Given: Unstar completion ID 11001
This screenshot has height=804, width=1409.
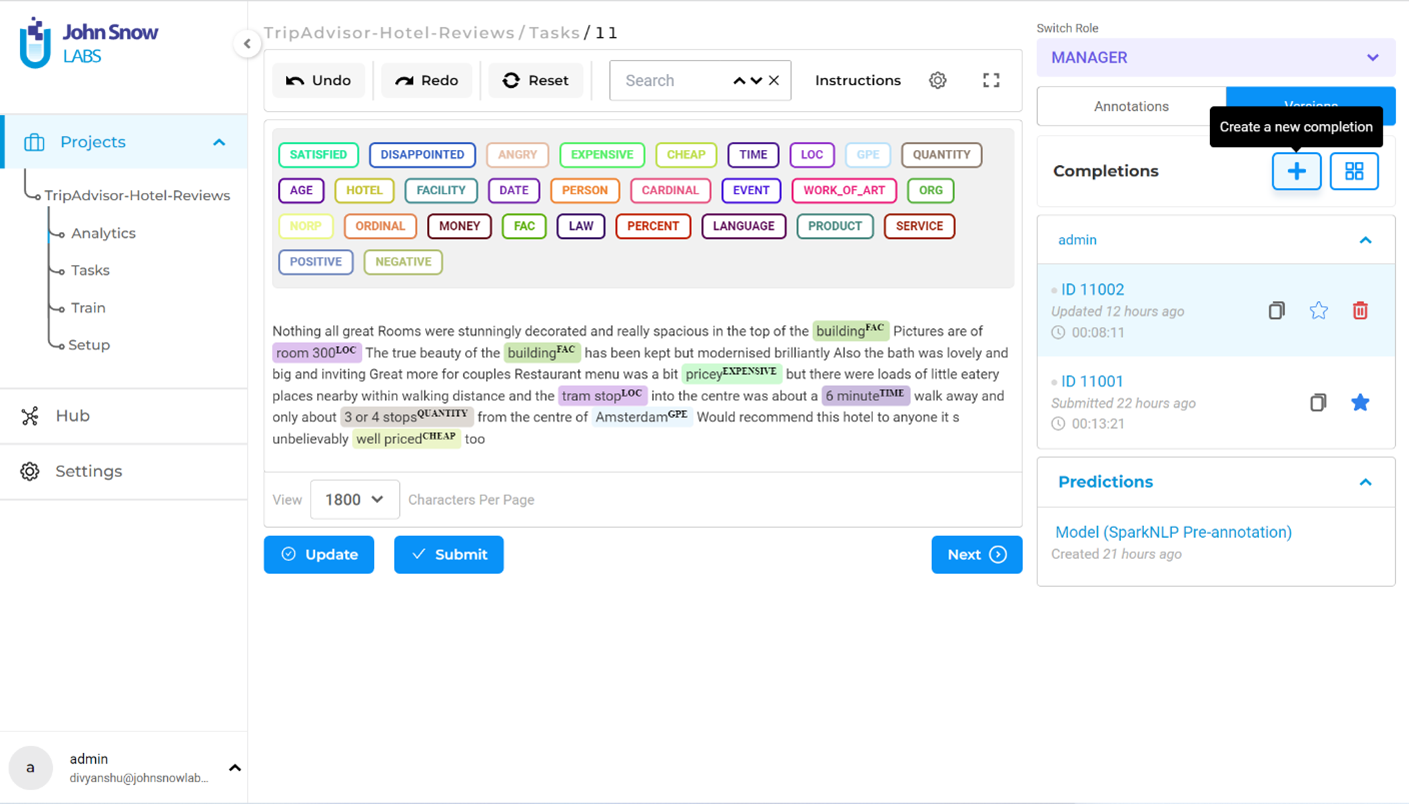Looking at the screenshot, I should click(x=1360, y=402).
